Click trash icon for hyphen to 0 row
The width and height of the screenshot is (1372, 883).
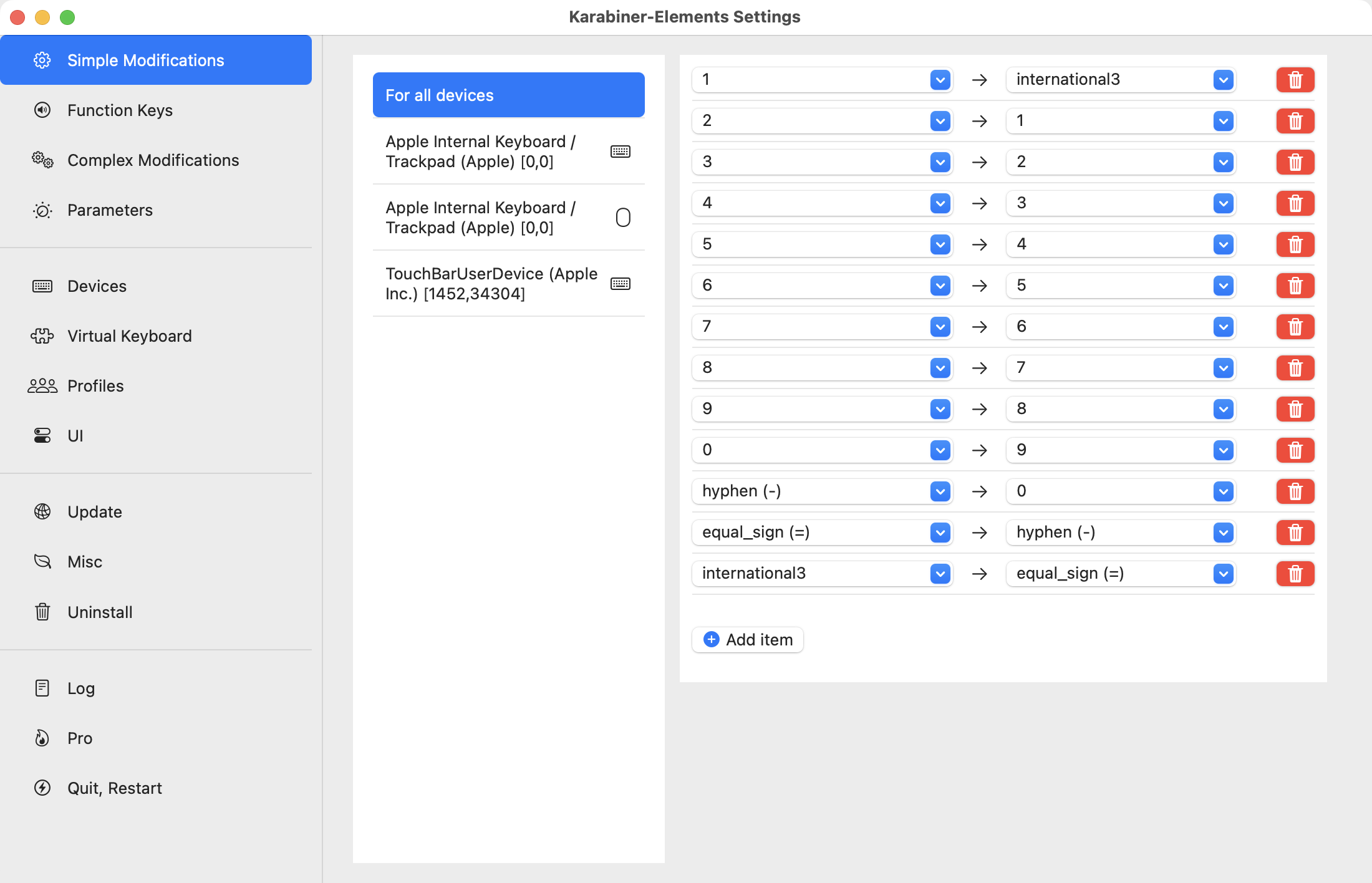pos(1295,491)
